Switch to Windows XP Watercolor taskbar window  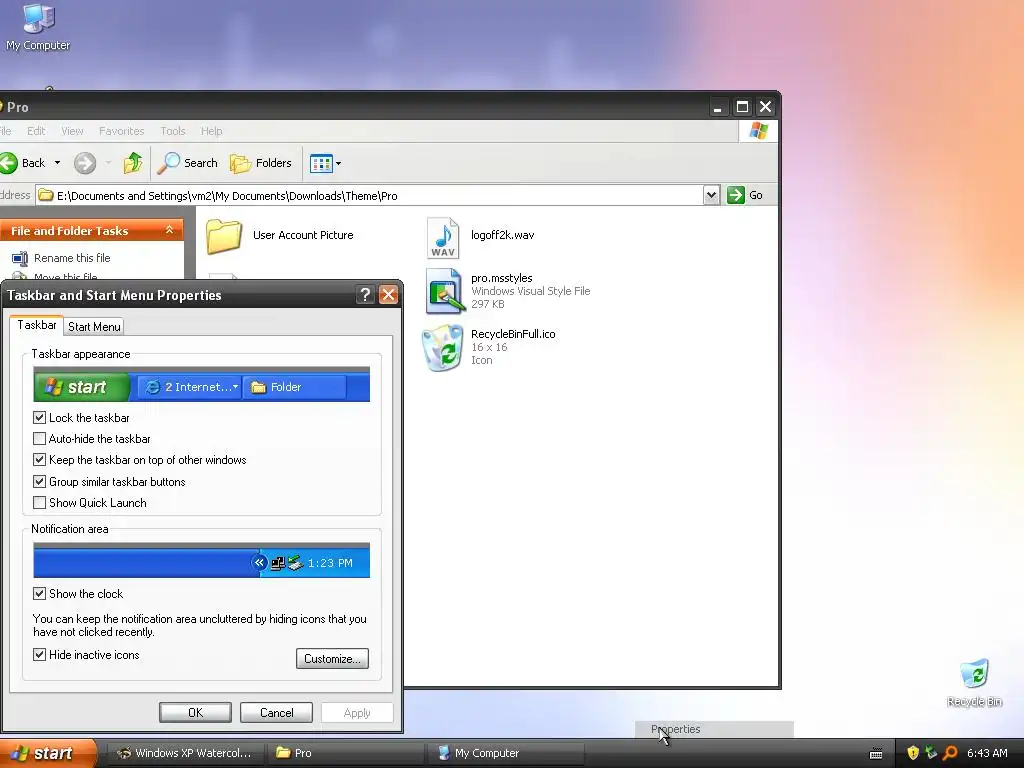(x=185, y=753)
